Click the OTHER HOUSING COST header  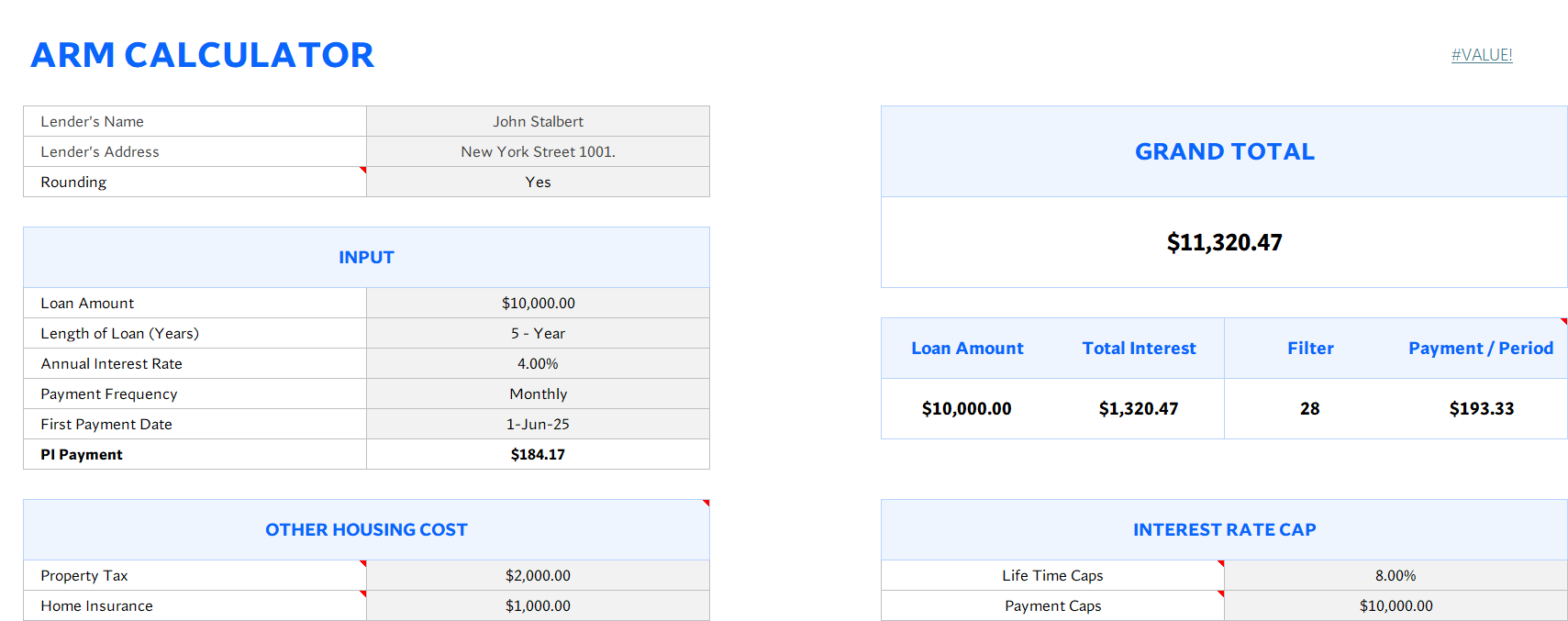point(366,529)
